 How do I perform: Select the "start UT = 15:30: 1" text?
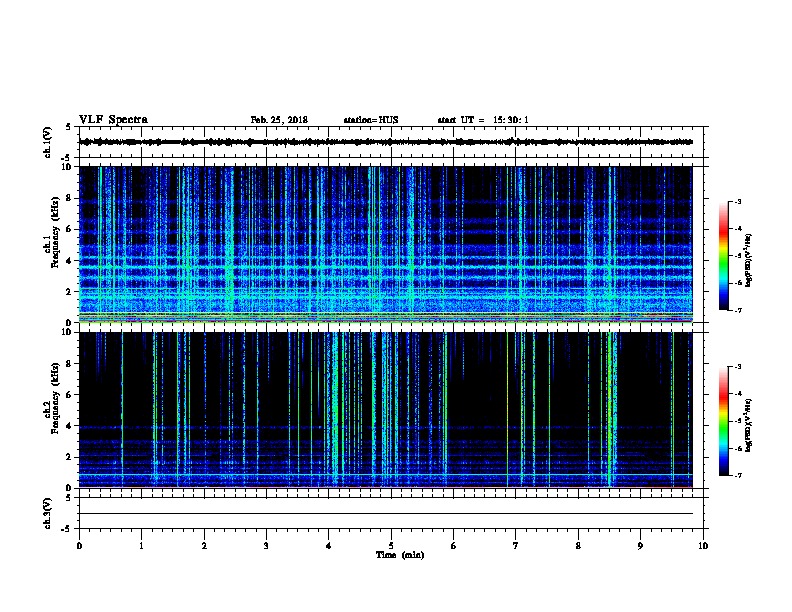tap(483, 120)
